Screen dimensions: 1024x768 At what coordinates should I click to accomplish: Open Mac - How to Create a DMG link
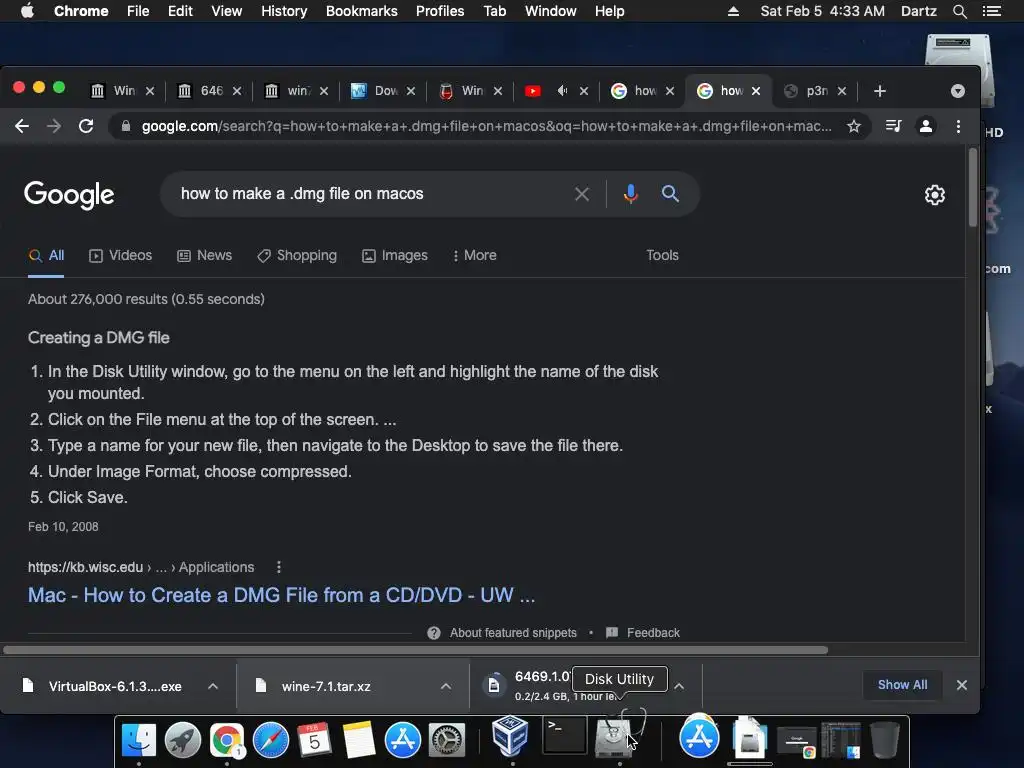(281, 595)
